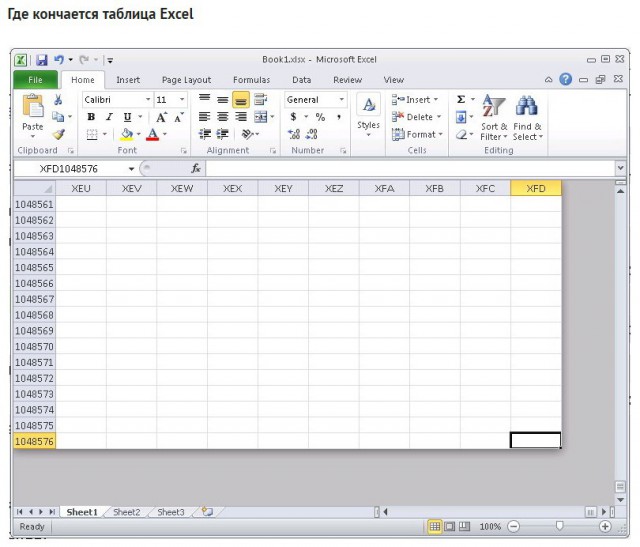This screenshot has height=547, width=640.
Task: Switch to Page Break Preview in status bar
Action: (x=464, y=527)
